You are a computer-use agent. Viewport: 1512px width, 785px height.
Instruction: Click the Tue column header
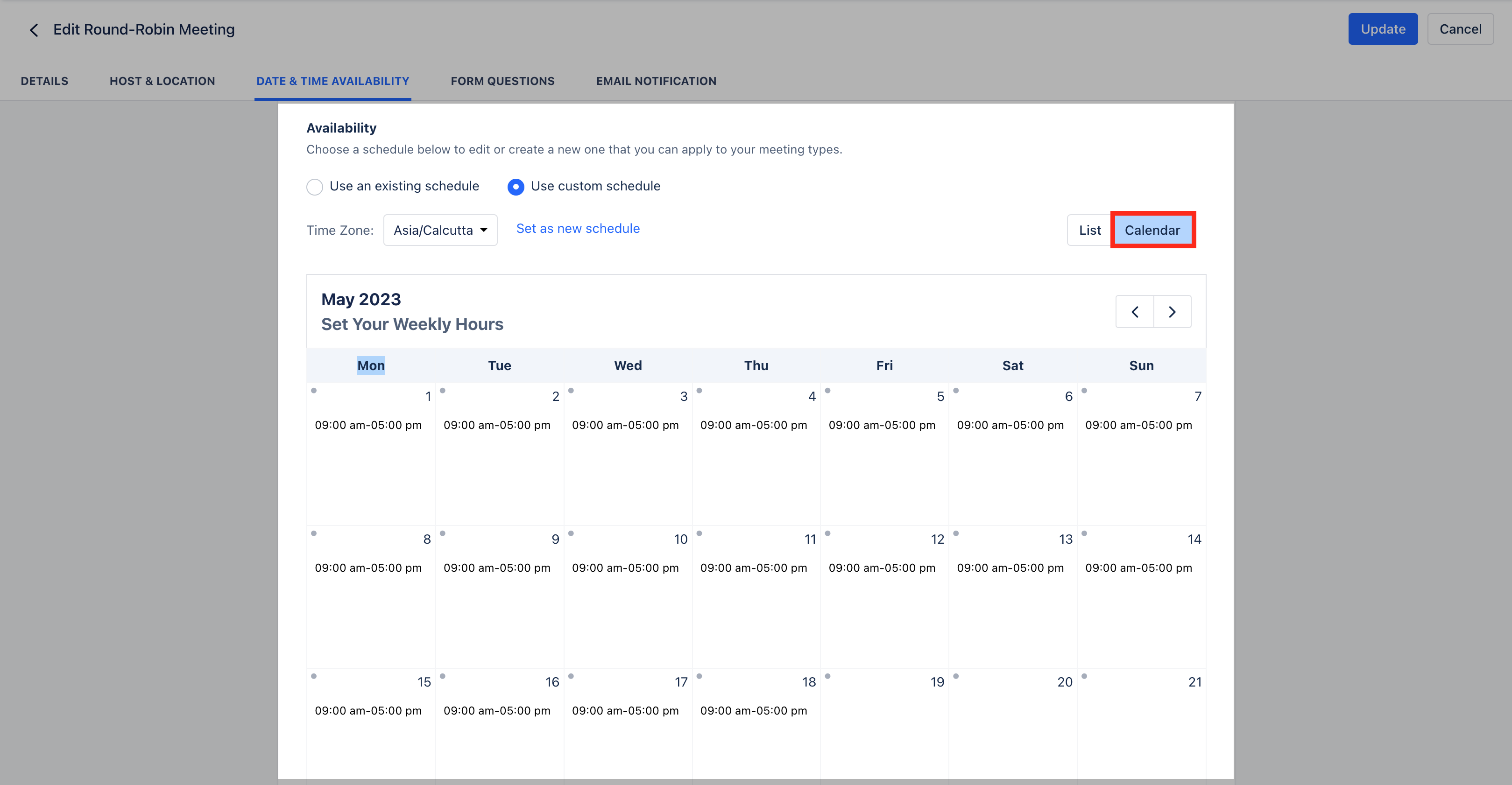click(x=500, y=365)
